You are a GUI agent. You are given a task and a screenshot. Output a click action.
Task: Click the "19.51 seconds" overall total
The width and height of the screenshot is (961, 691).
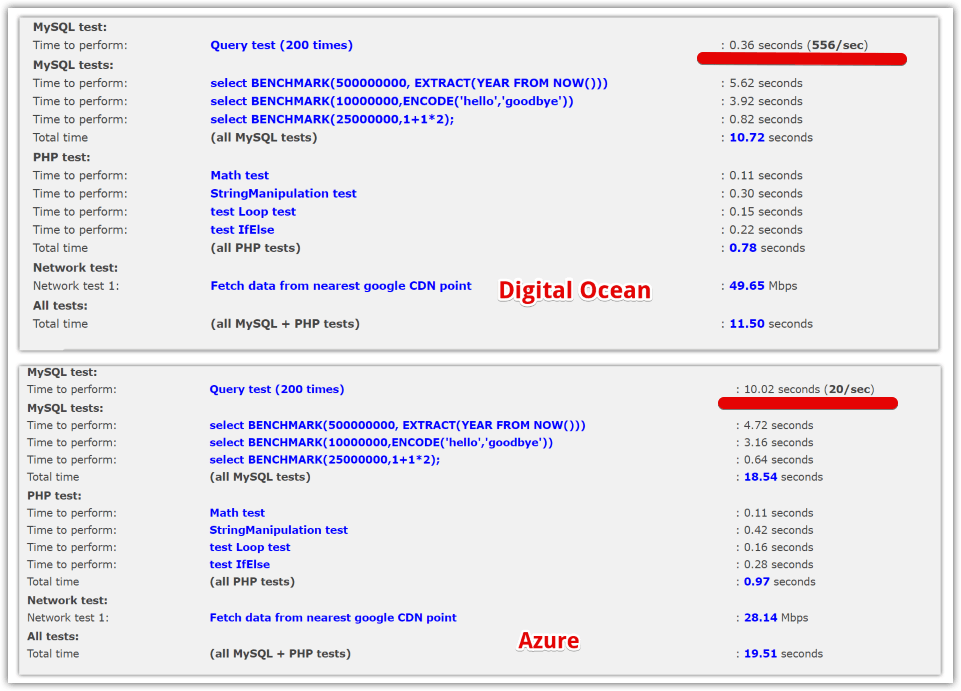783,654
